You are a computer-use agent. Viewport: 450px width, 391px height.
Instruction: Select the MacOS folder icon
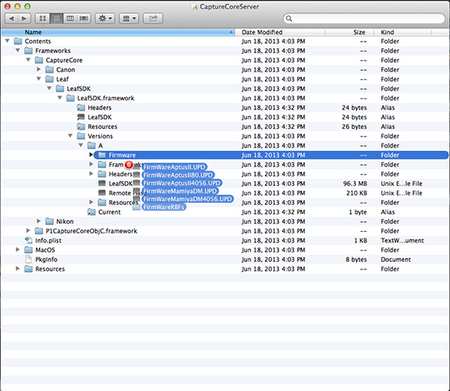pyautogui.click(x=29, y=250)
